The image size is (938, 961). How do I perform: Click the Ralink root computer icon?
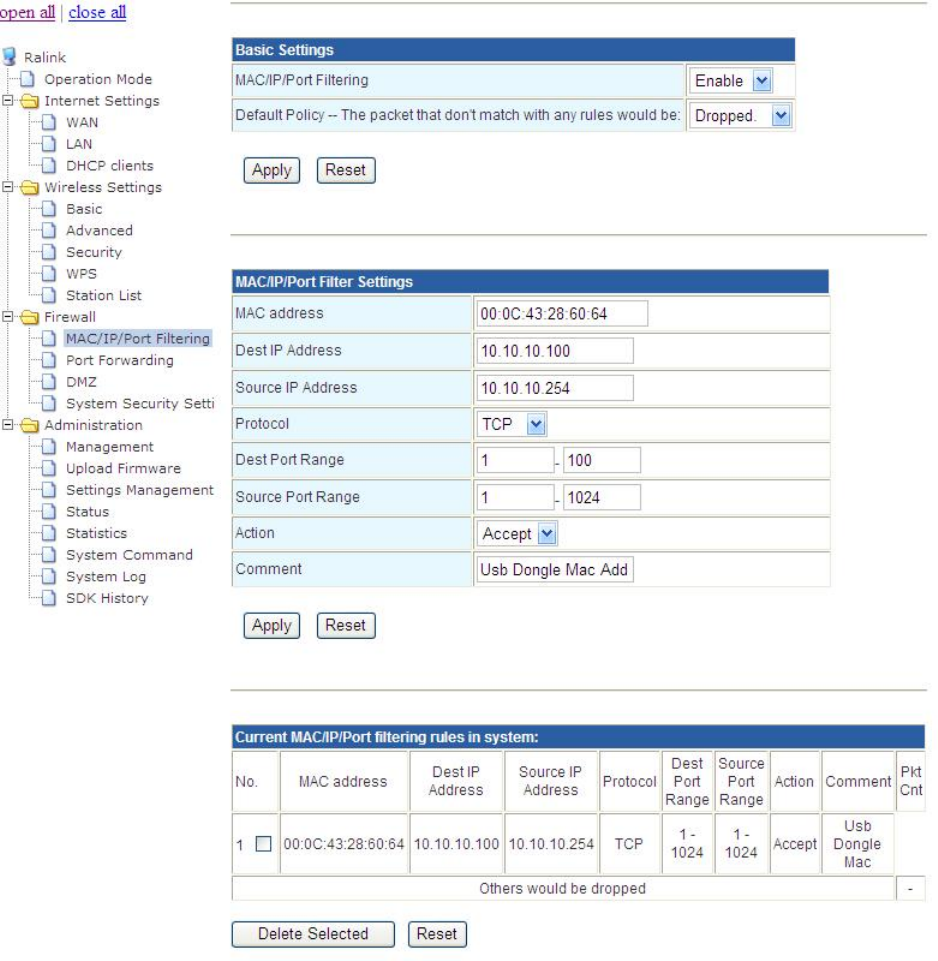pyautogui.click(x=9, y=56)
